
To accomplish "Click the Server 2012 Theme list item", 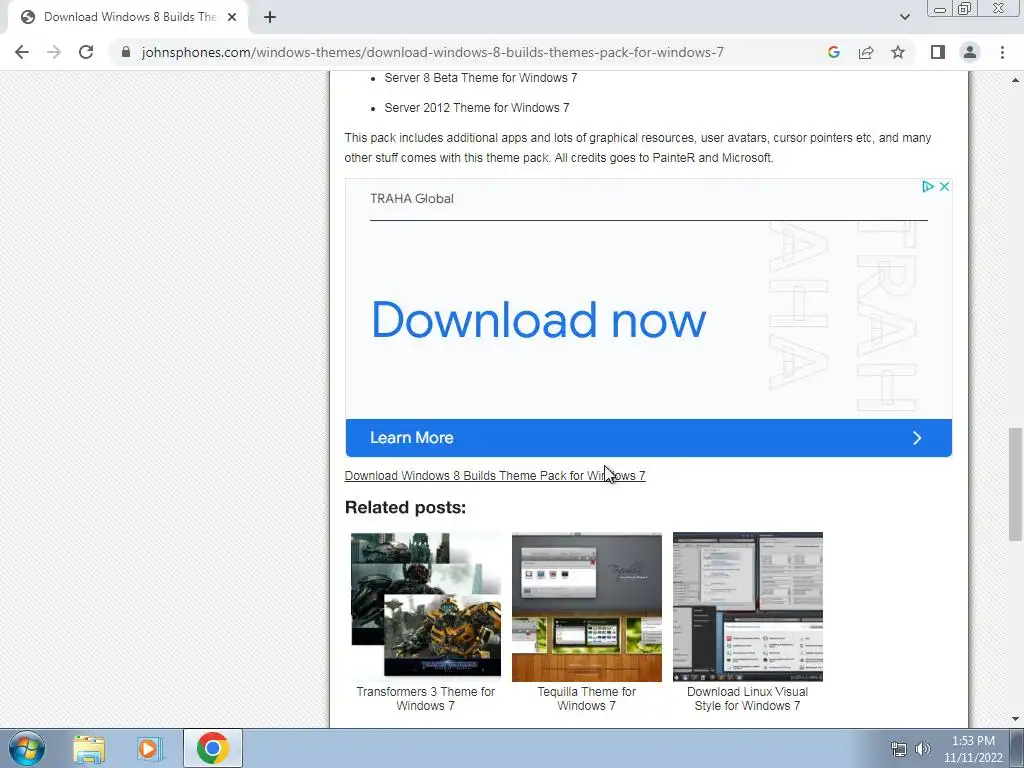I will (477, 108).
